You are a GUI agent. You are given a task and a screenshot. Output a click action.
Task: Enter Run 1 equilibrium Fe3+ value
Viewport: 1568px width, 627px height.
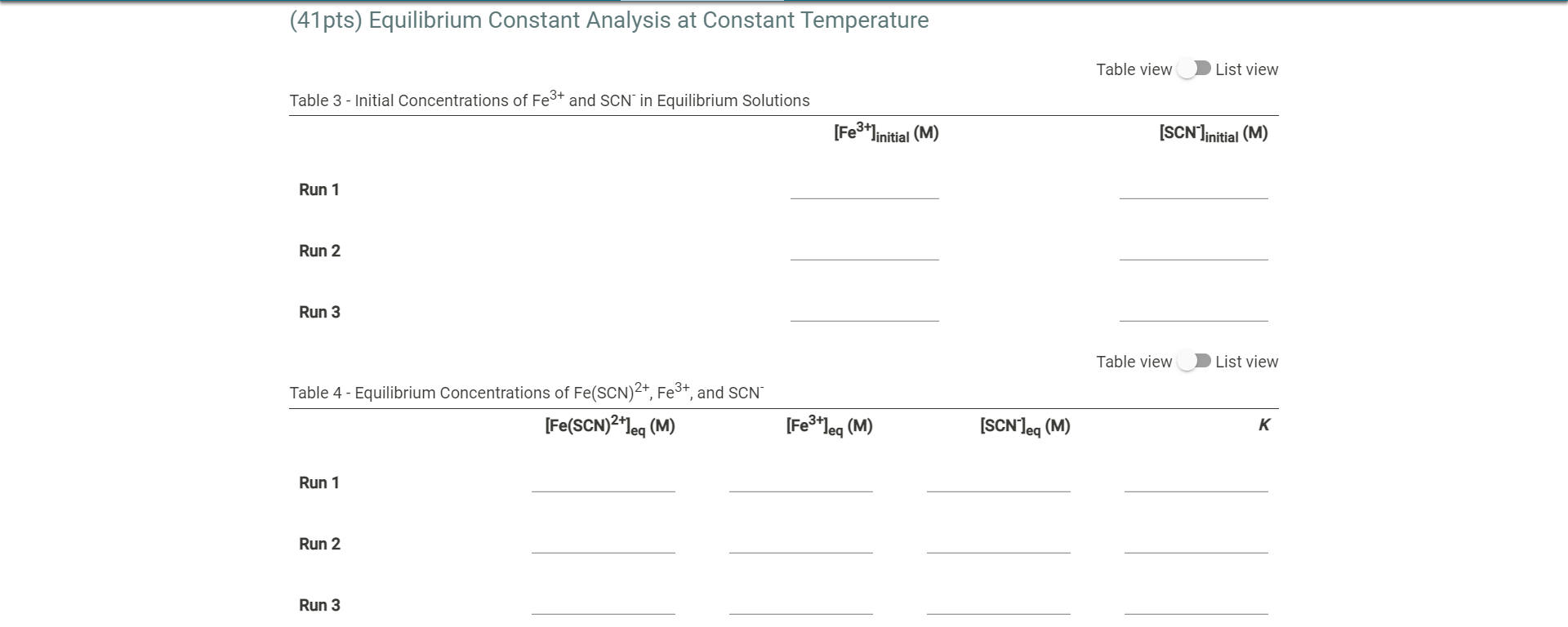pyautogui.click(x=801, y=486)
